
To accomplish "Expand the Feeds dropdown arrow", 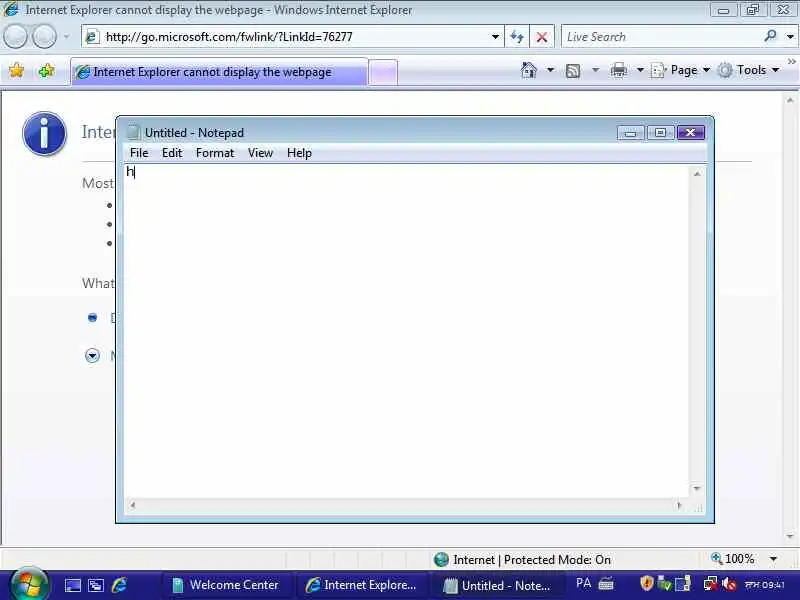I will click(x=595, y=70).
